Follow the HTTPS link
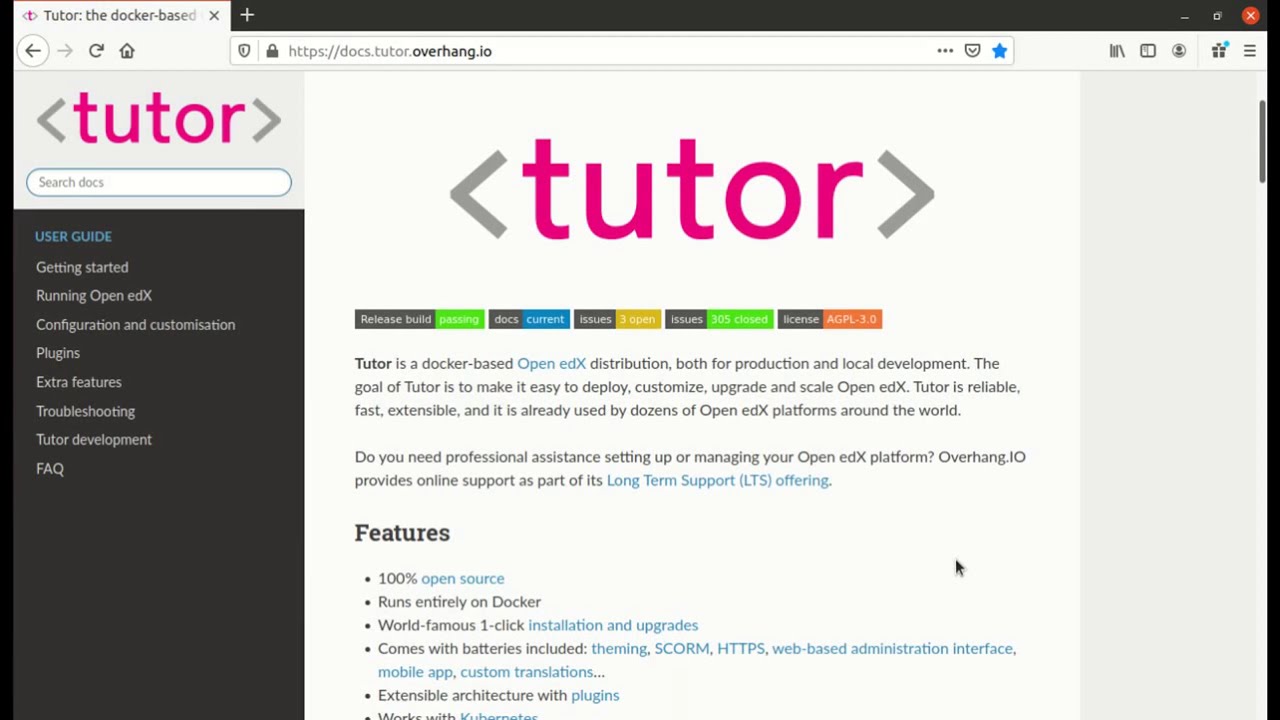 point(741,649)
